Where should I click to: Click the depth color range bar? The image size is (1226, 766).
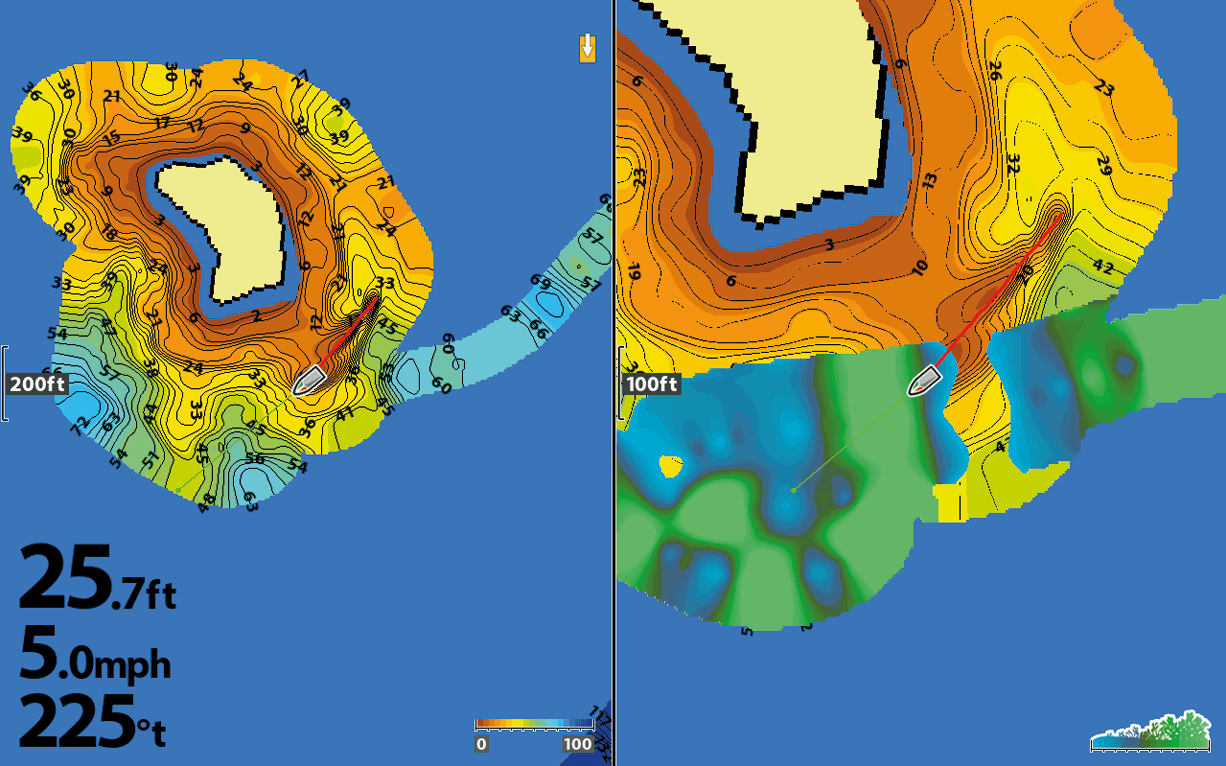coord(534,724)
